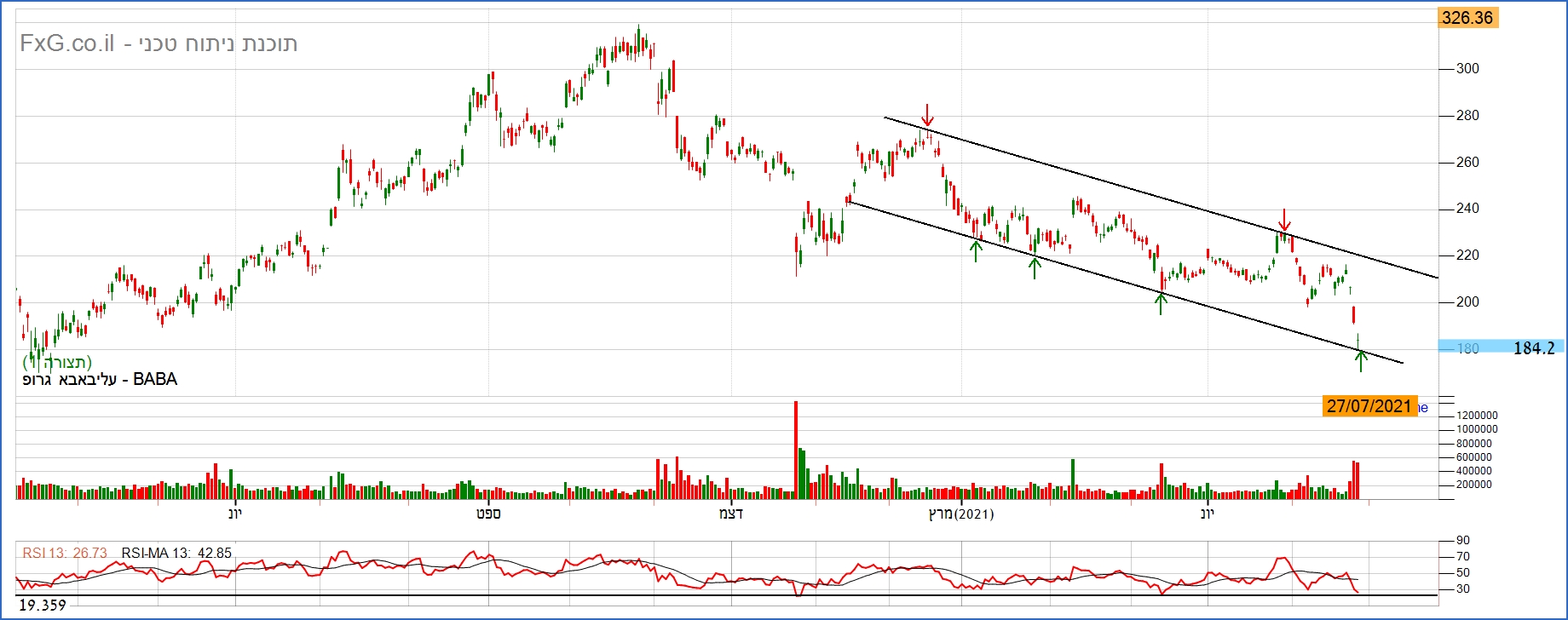Click the tallest red volume spike bar
Viewport: 1568px width, 620px height.
click(x=796, y=450)
